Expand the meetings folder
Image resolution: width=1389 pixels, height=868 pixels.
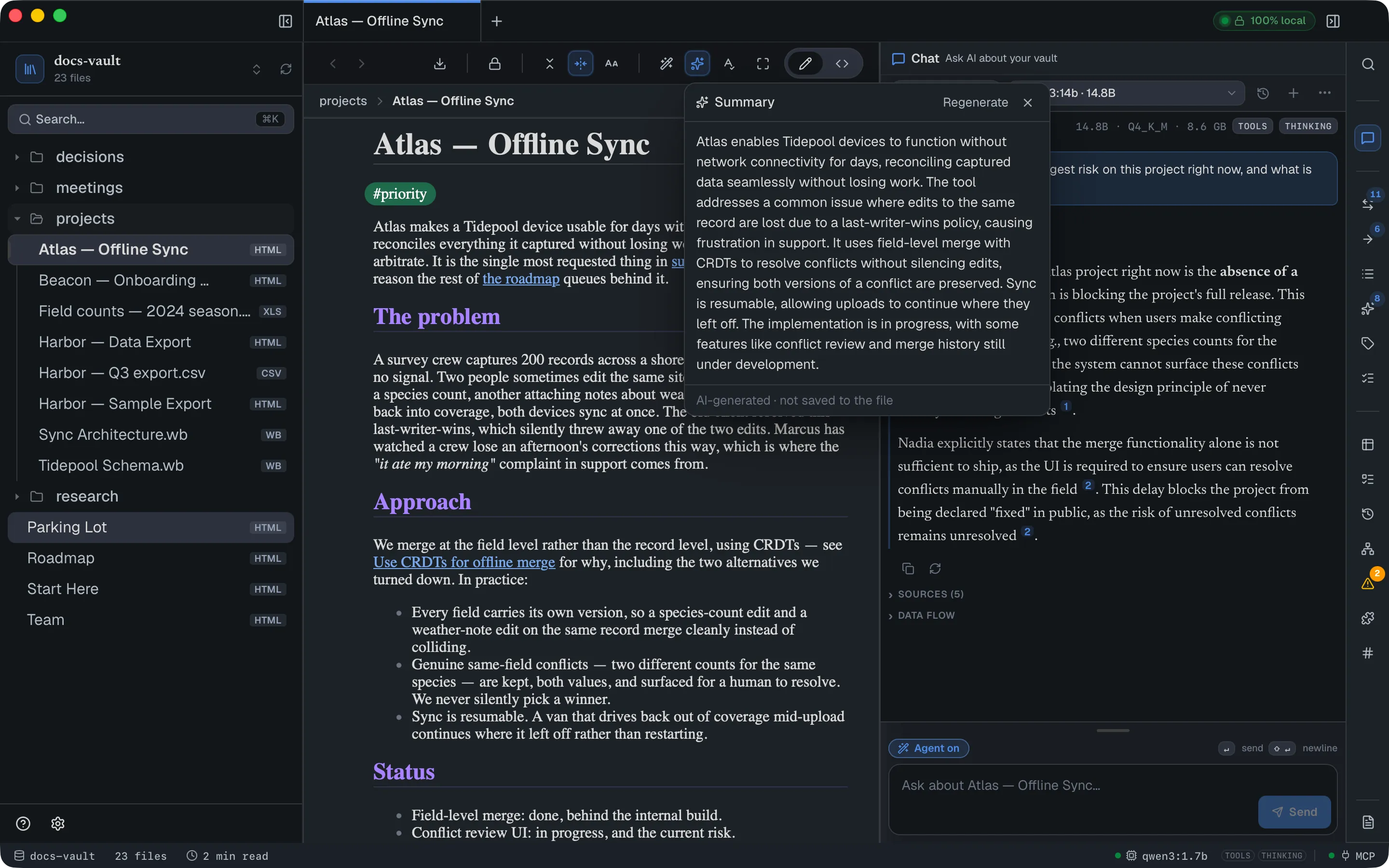click(x=151, y=188)
